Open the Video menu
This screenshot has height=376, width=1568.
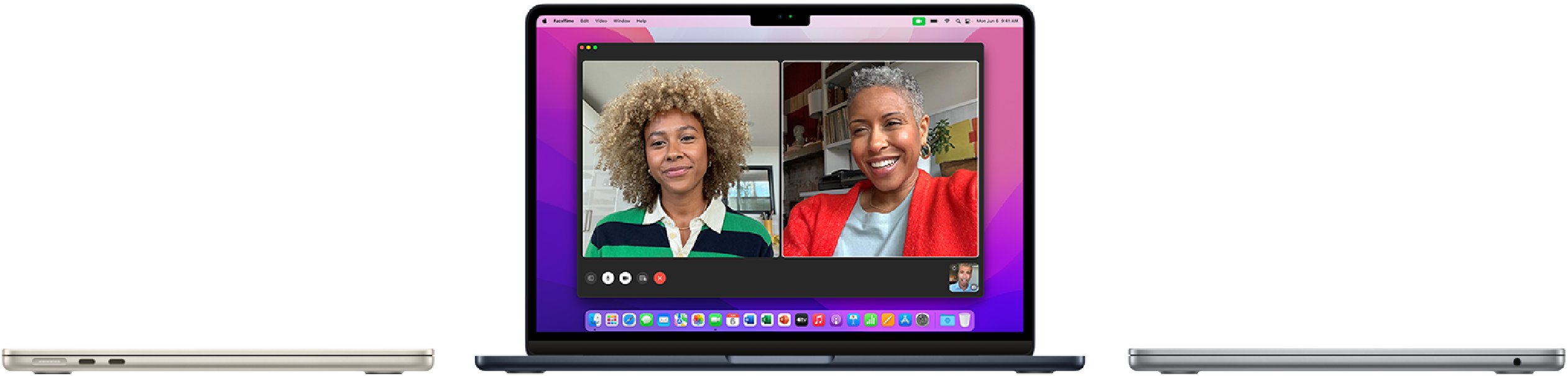[601, 21]
